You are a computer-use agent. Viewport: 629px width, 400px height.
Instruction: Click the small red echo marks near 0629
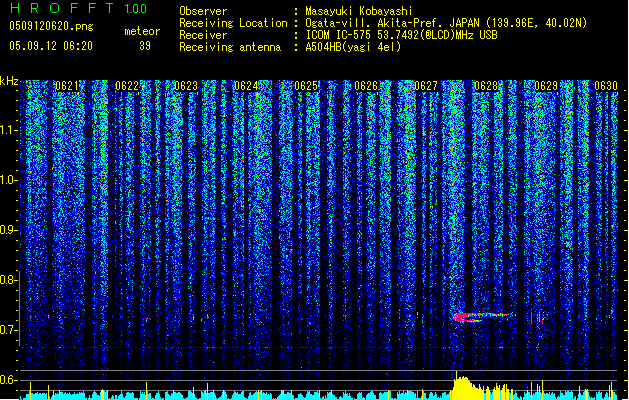(538, 318)
